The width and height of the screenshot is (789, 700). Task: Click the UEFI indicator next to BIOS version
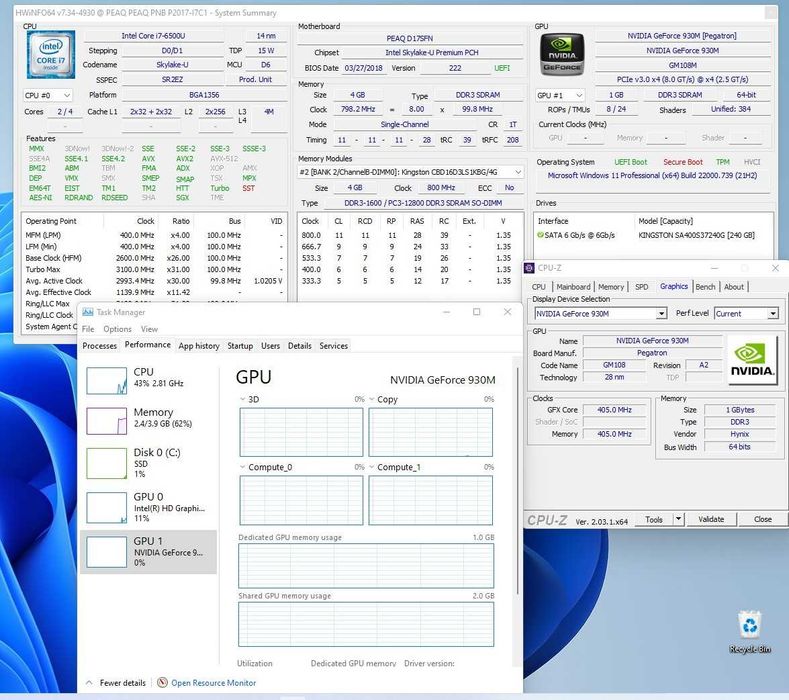pyautogui.click(x=502, y=68)
